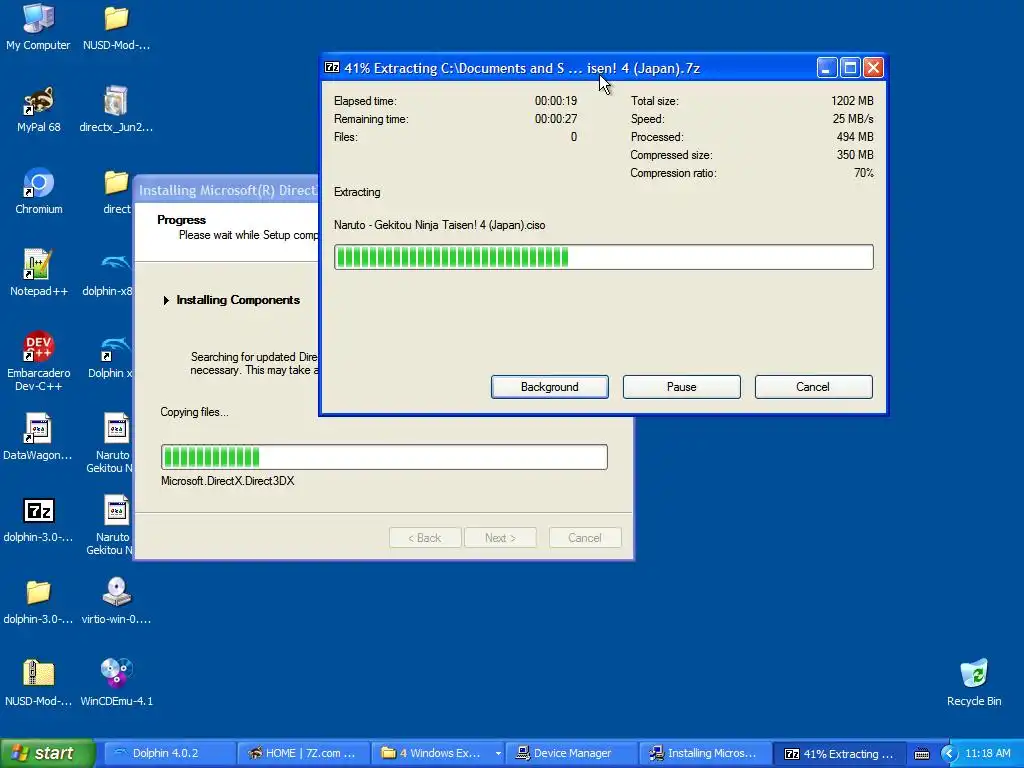The image size is (1024, 768).
Task: Click the 494 MB processed value
Action: point(855,136)
